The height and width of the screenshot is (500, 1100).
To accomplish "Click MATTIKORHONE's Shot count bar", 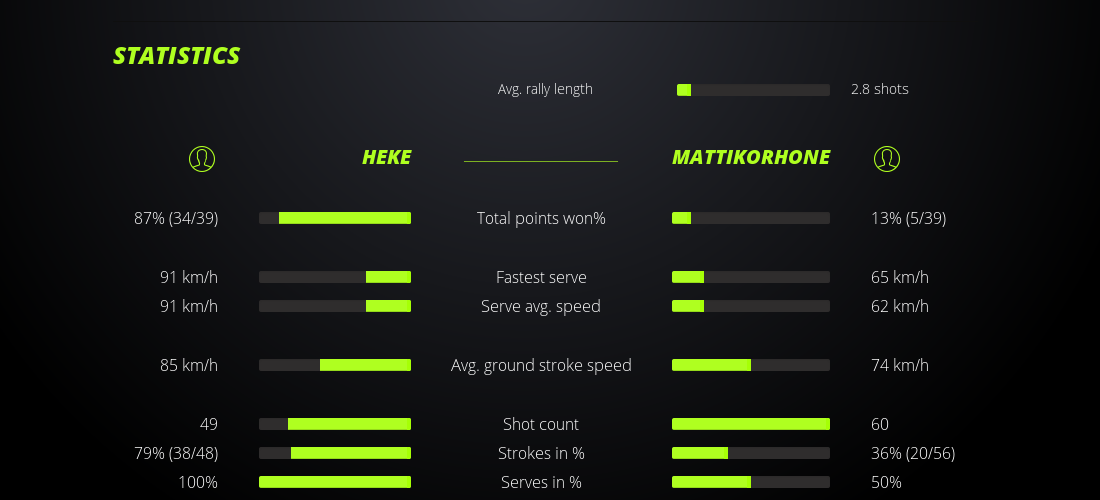I will point(751,424).
